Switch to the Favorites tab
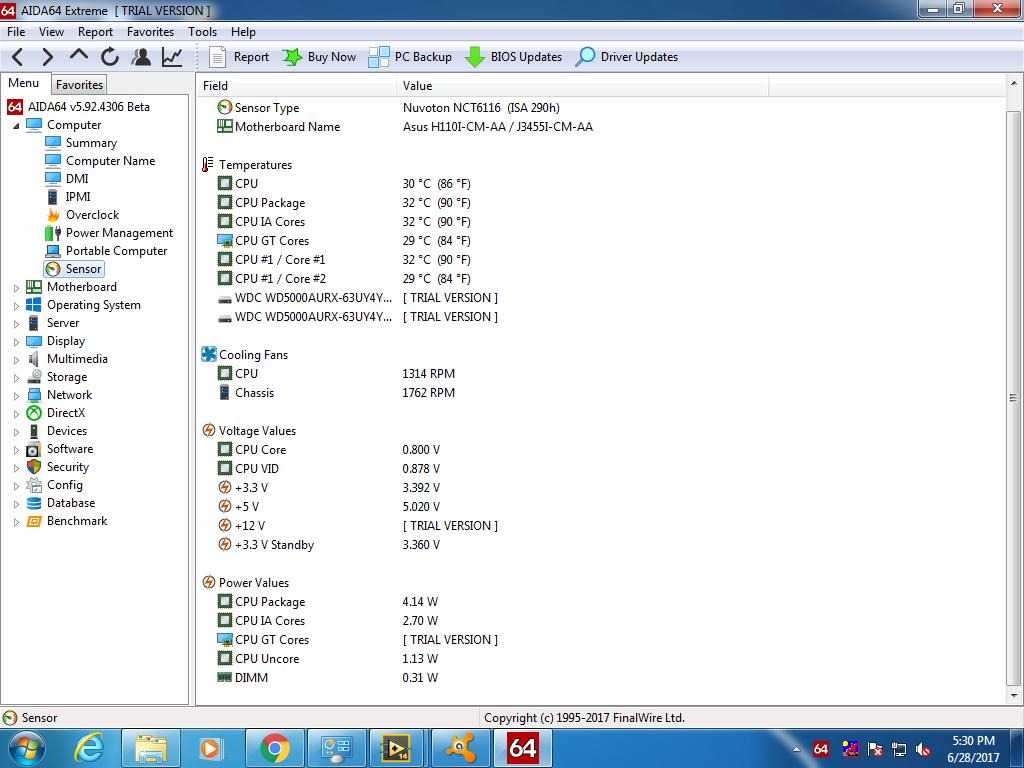The width and height of the screenshot is (1024, 768). (x=79, y=84)
